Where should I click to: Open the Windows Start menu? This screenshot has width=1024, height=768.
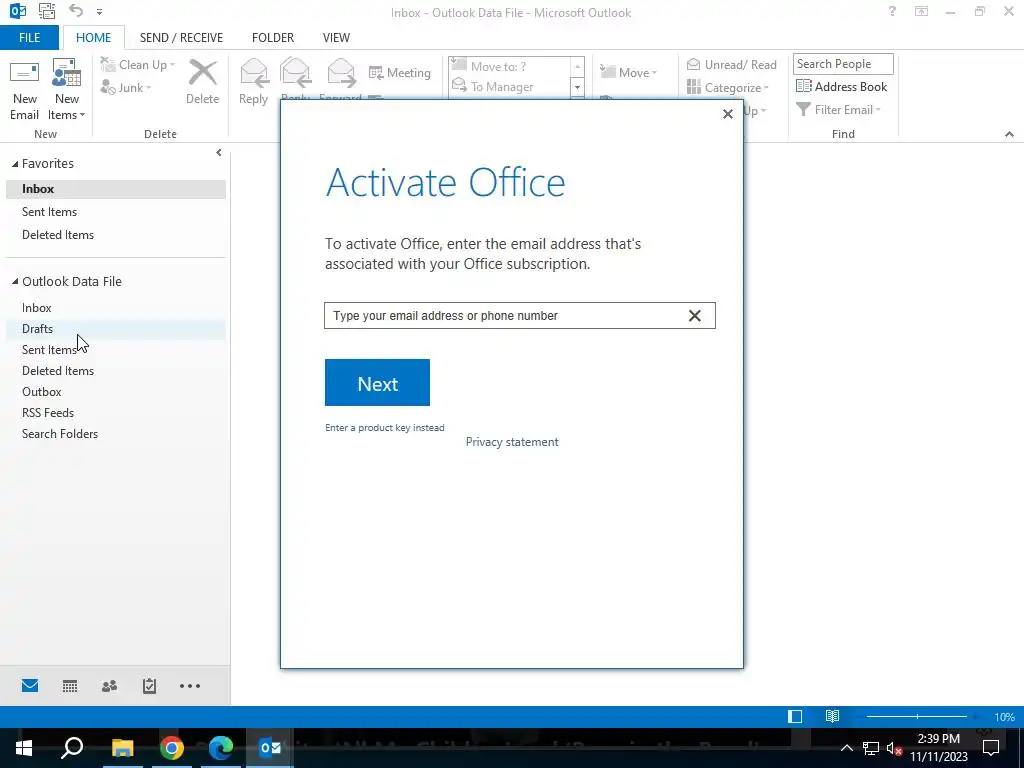pyautogui.click(x=24, y=748)
